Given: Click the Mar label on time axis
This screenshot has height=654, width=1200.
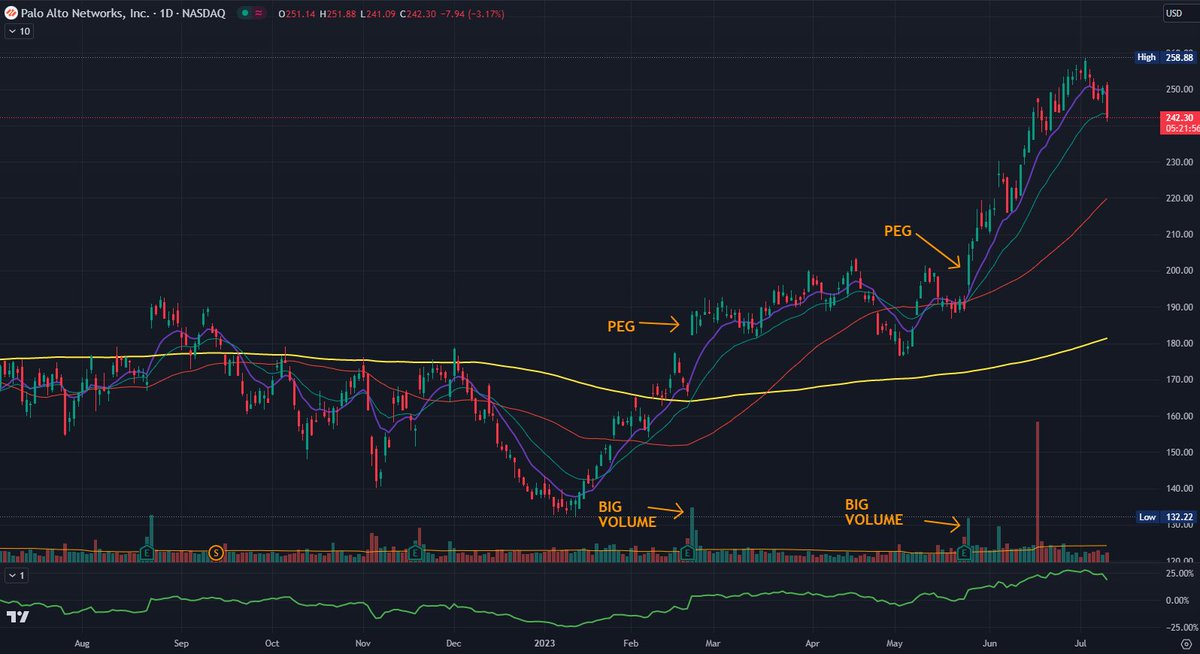Looking at the screenshot, I should 711,645.
